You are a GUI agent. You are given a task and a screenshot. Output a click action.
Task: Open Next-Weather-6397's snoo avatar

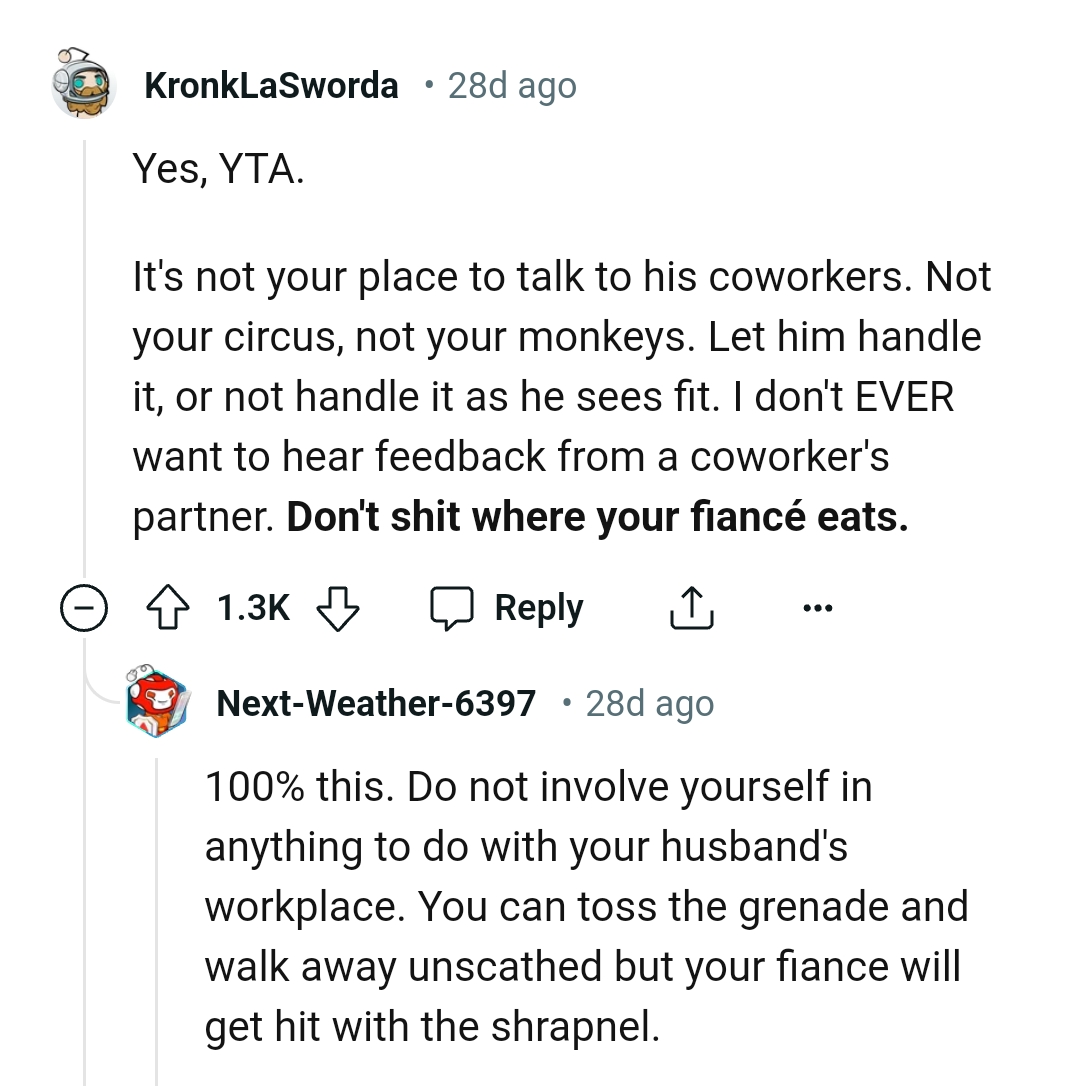pos(157,703)
